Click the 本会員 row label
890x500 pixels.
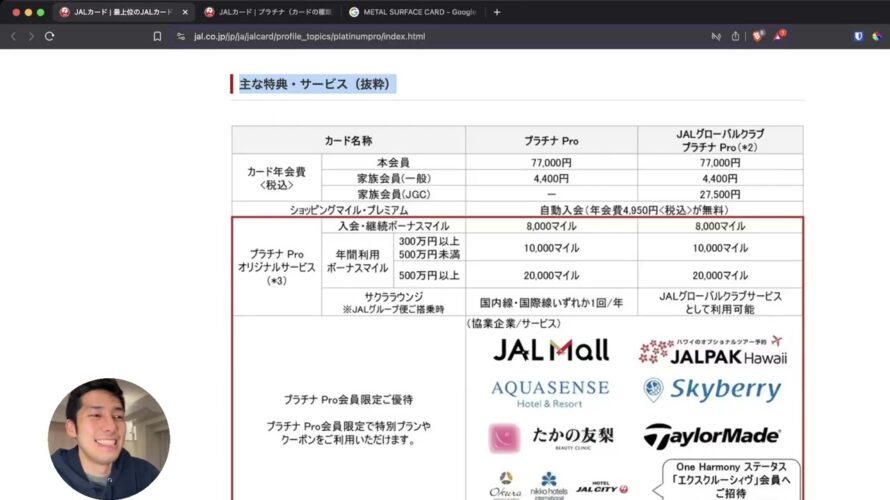[393, 162]
